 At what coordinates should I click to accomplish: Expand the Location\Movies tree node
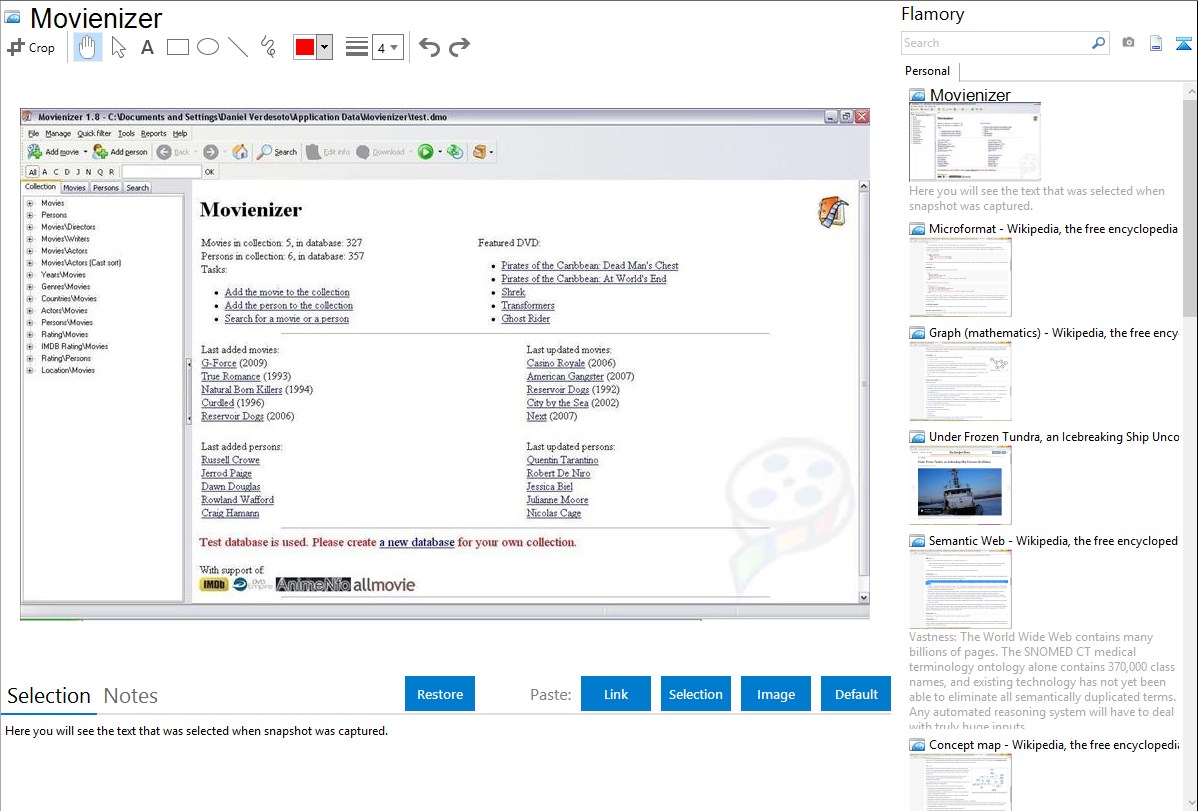30,370
